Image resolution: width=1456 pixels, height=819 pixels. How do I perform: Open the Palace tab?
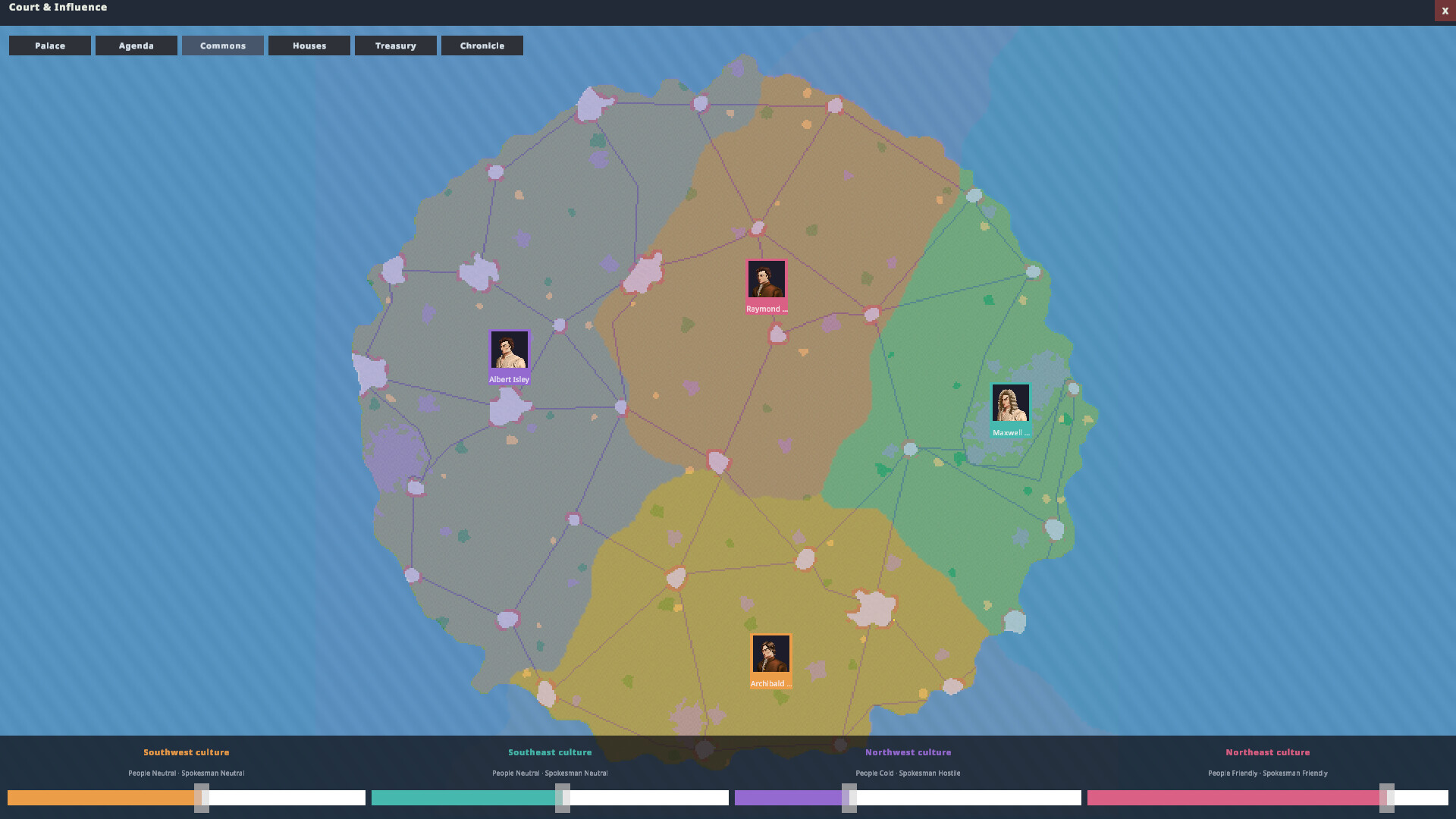[x=50, y=45]
